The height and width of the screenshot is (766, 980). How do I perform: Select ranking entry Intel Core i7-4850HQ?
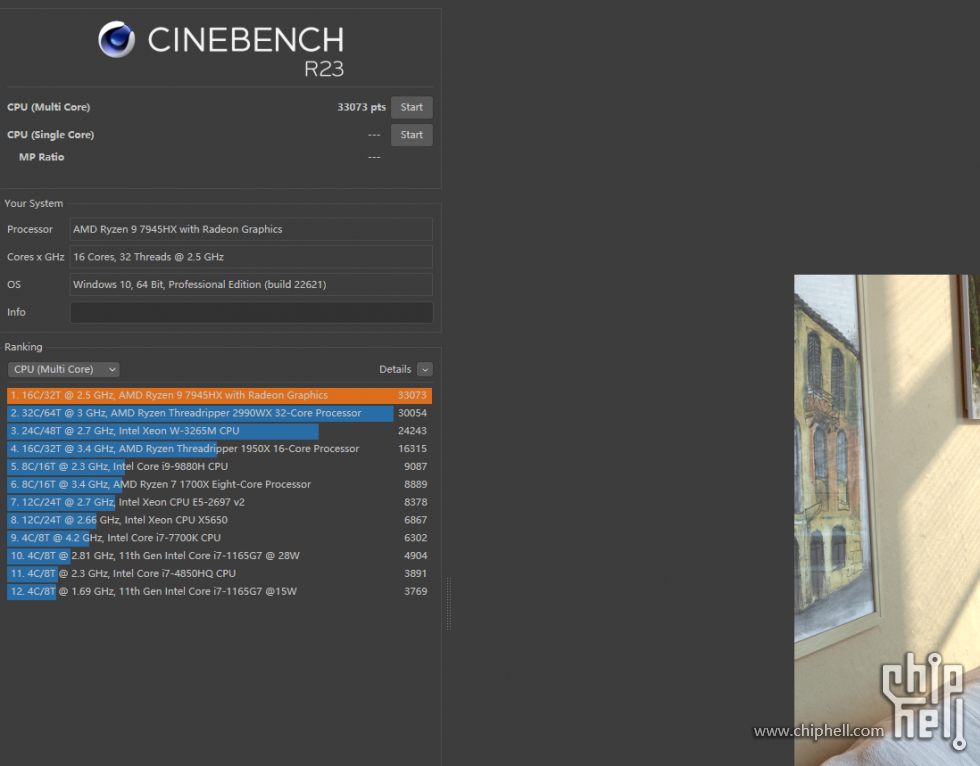coord(219,574)
